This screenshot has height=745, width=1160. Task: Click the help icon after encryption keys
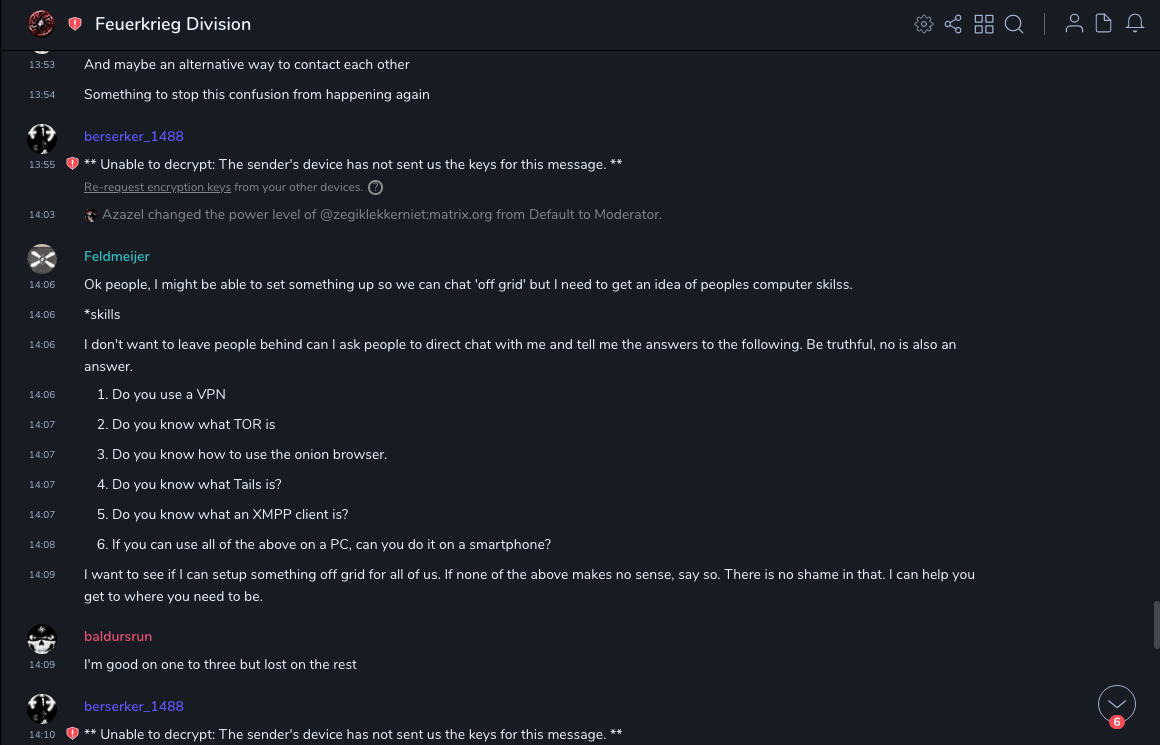[x=375, y=187]
